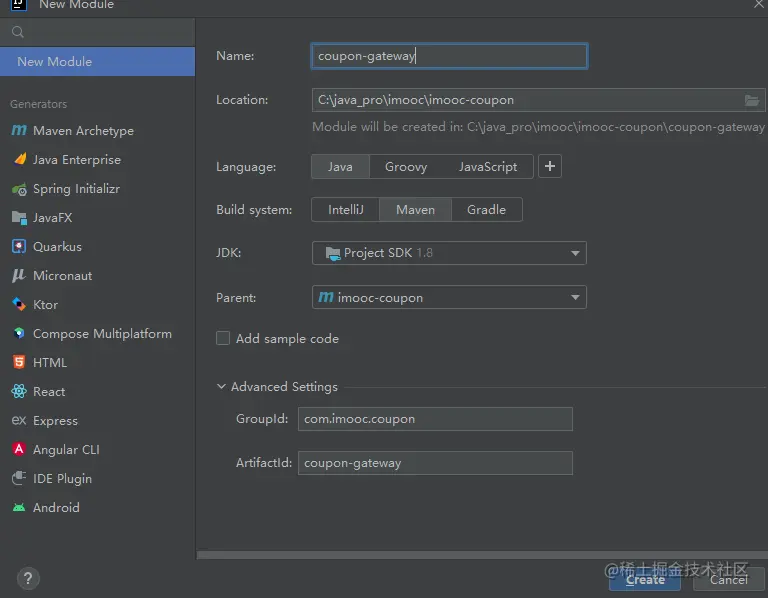This screenshot has width=768, height=598.
Task: Click the horizontal scrollbar above Create
Action: 482,555
